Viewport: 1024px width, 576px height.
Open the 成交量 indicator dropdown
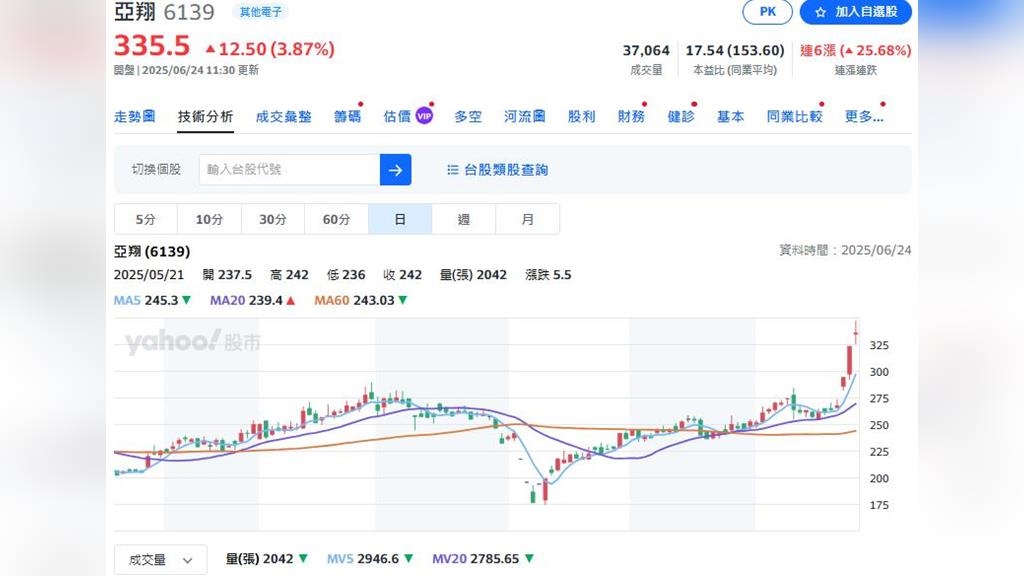point(160,560)
